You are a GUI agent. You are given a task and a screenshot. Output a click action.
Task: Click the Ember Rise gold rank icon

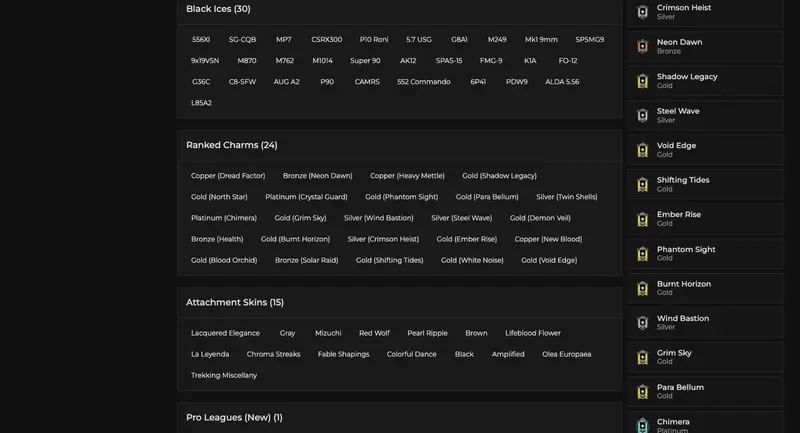click(643, 219)
